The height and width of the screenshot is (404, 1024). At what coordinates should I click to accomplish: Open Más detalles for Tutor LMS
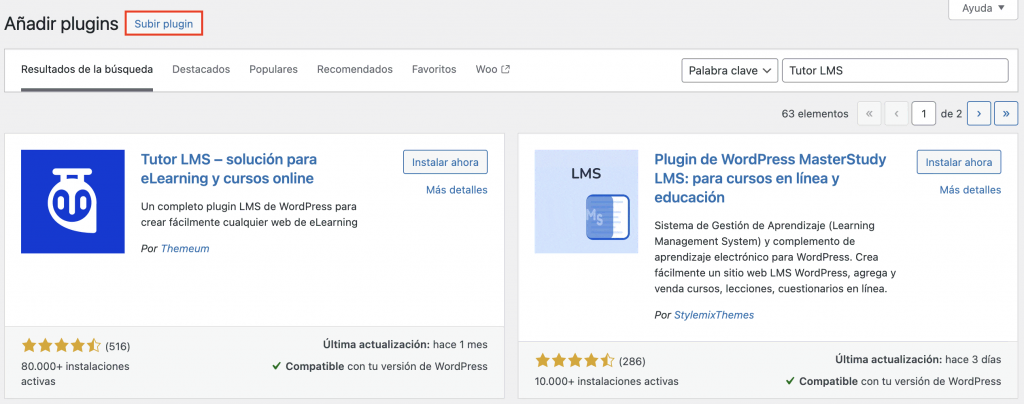(456, 189)
